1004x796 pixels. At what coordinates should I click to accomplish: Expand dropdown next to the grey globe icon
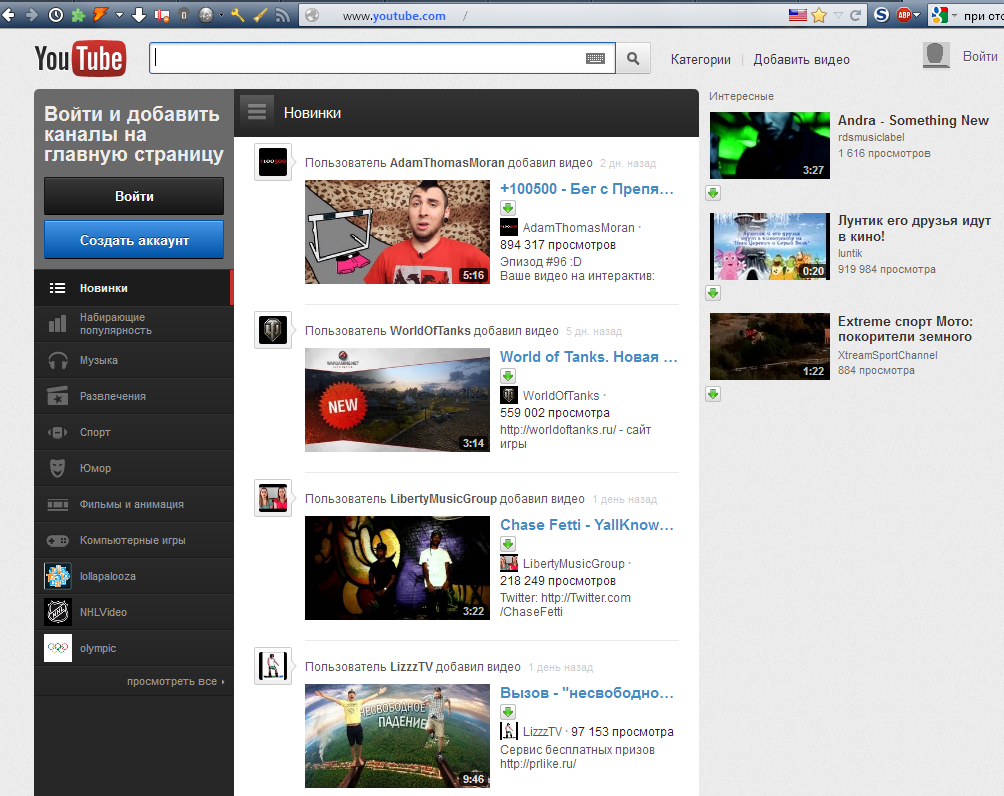pyautogui.click(x=221, y=15)
